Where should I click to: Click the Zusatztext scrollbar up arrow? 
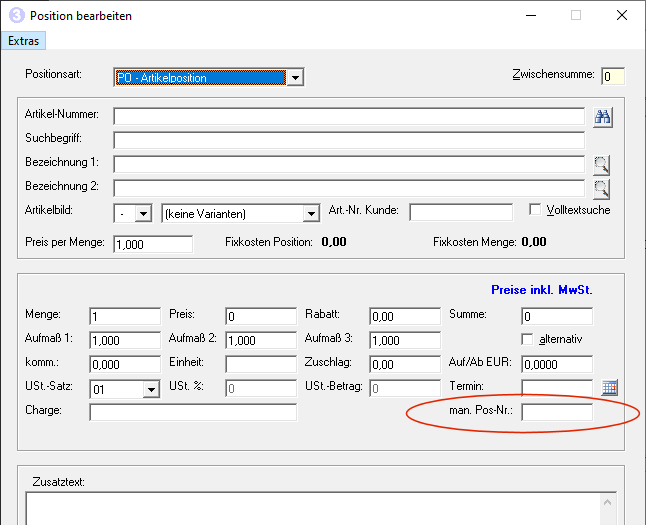point(608,502)
